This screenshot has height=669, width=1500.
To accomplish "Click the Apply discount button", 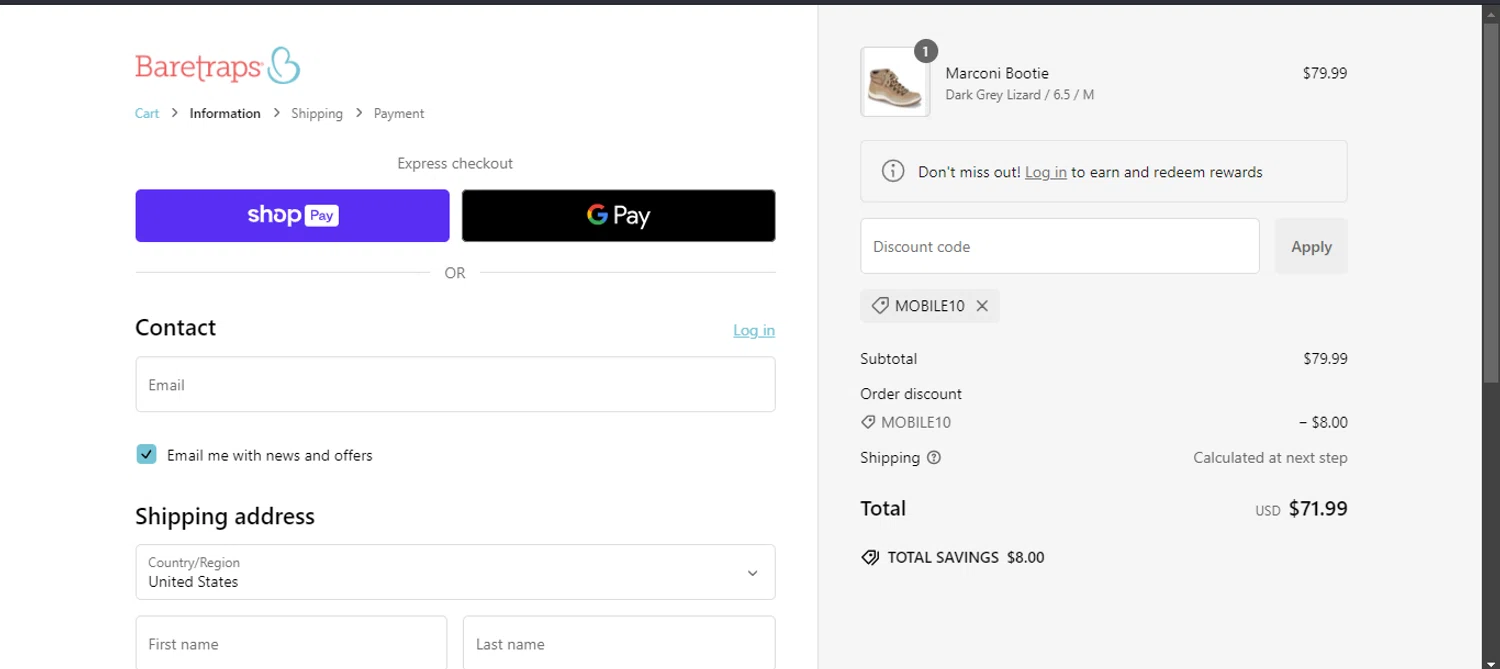I will pos(1311,246).
